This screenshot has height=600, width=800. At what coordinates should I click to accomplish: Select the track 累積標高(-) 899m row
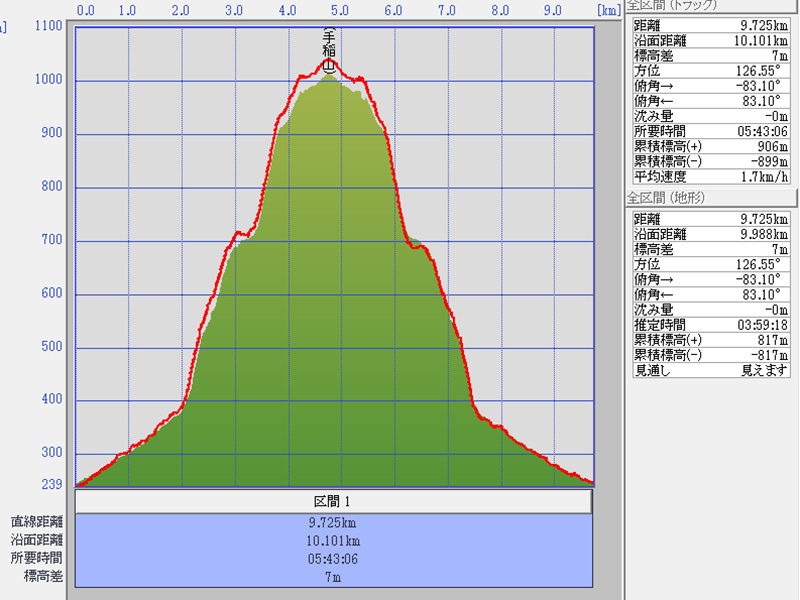[711, 161]
